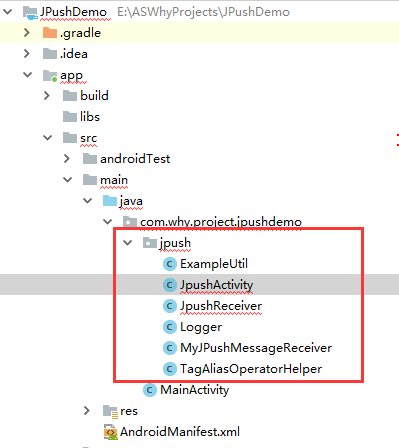Expand the .idea folder

(27, 54)
